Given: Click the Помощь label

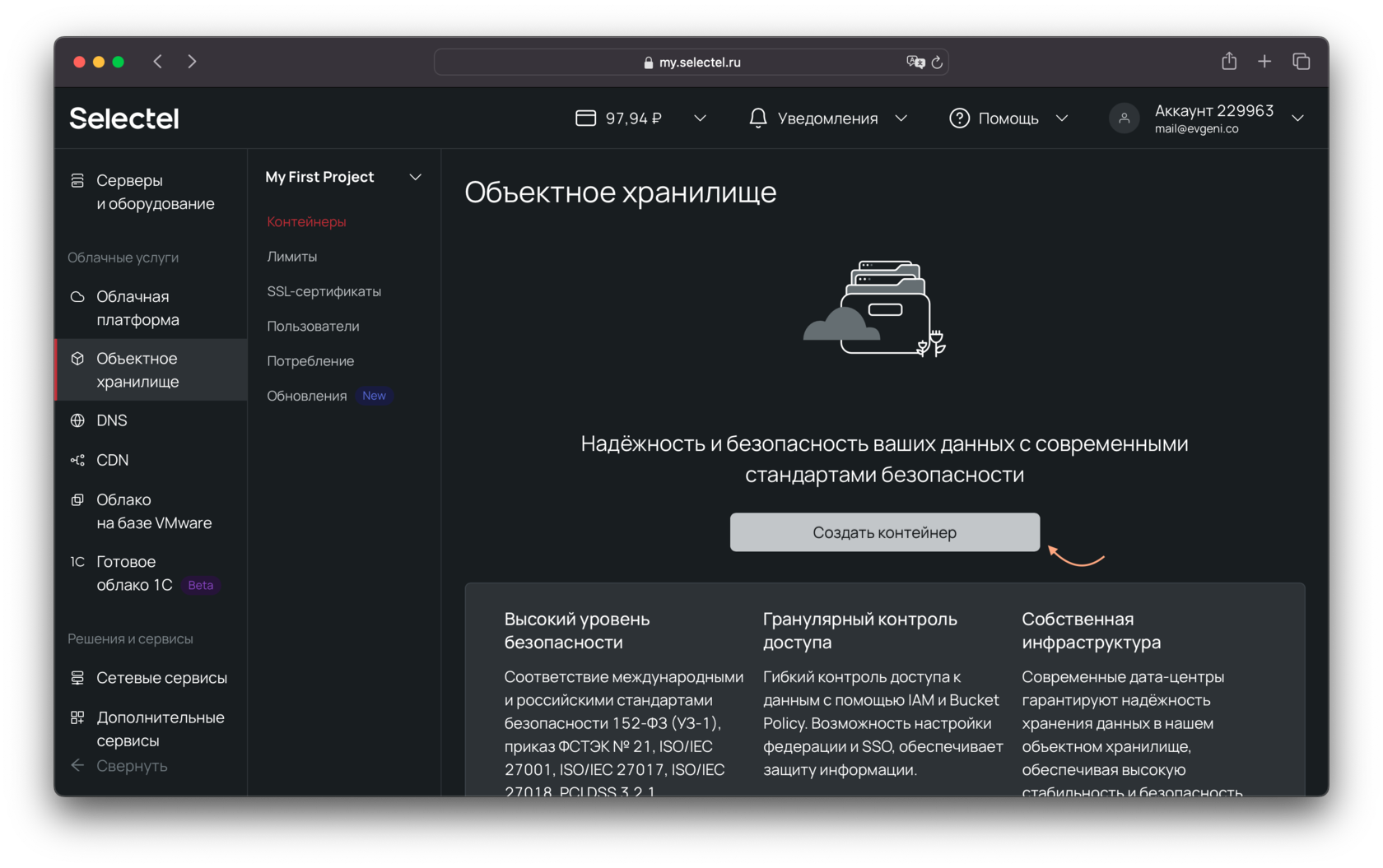Looking at the screenshot, I should pyautogui.click(x=1008, y=118).
